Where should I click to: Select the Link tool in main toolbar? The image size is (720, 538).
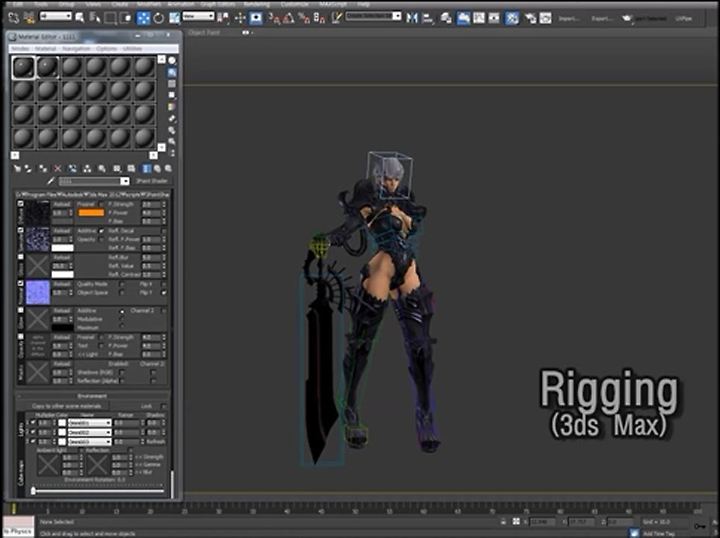14,18
